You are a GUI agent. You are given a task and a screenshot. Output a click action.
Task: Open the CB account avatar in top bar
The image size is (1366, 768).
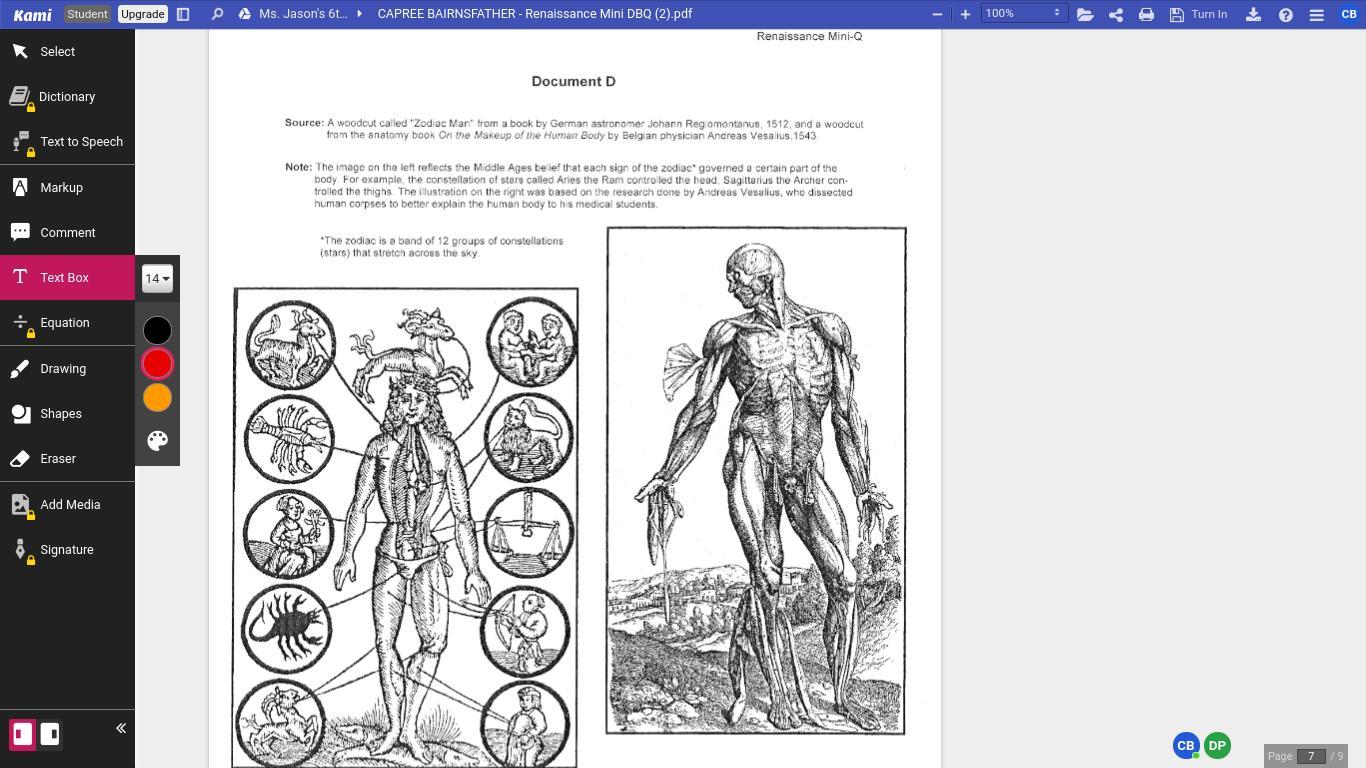pyautogui.click(x=1349, y=14)
